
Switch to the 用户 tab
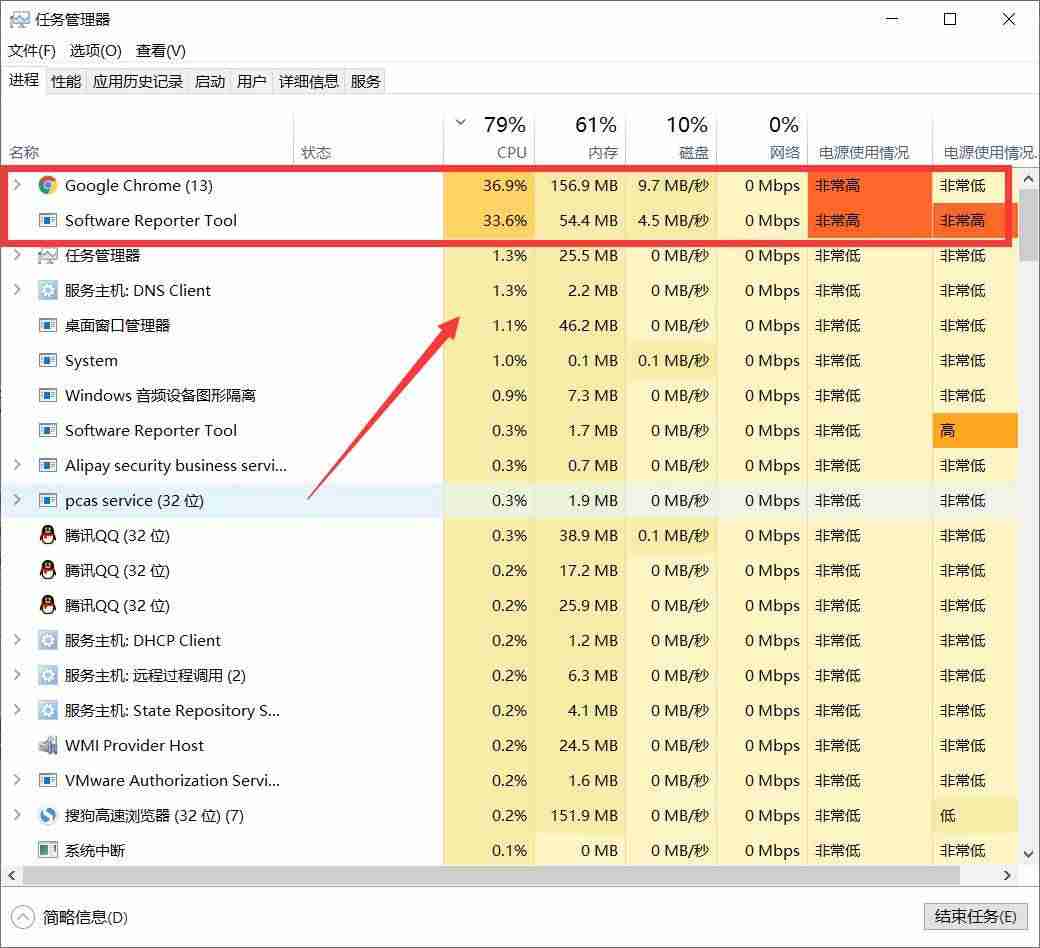point(251,82)
